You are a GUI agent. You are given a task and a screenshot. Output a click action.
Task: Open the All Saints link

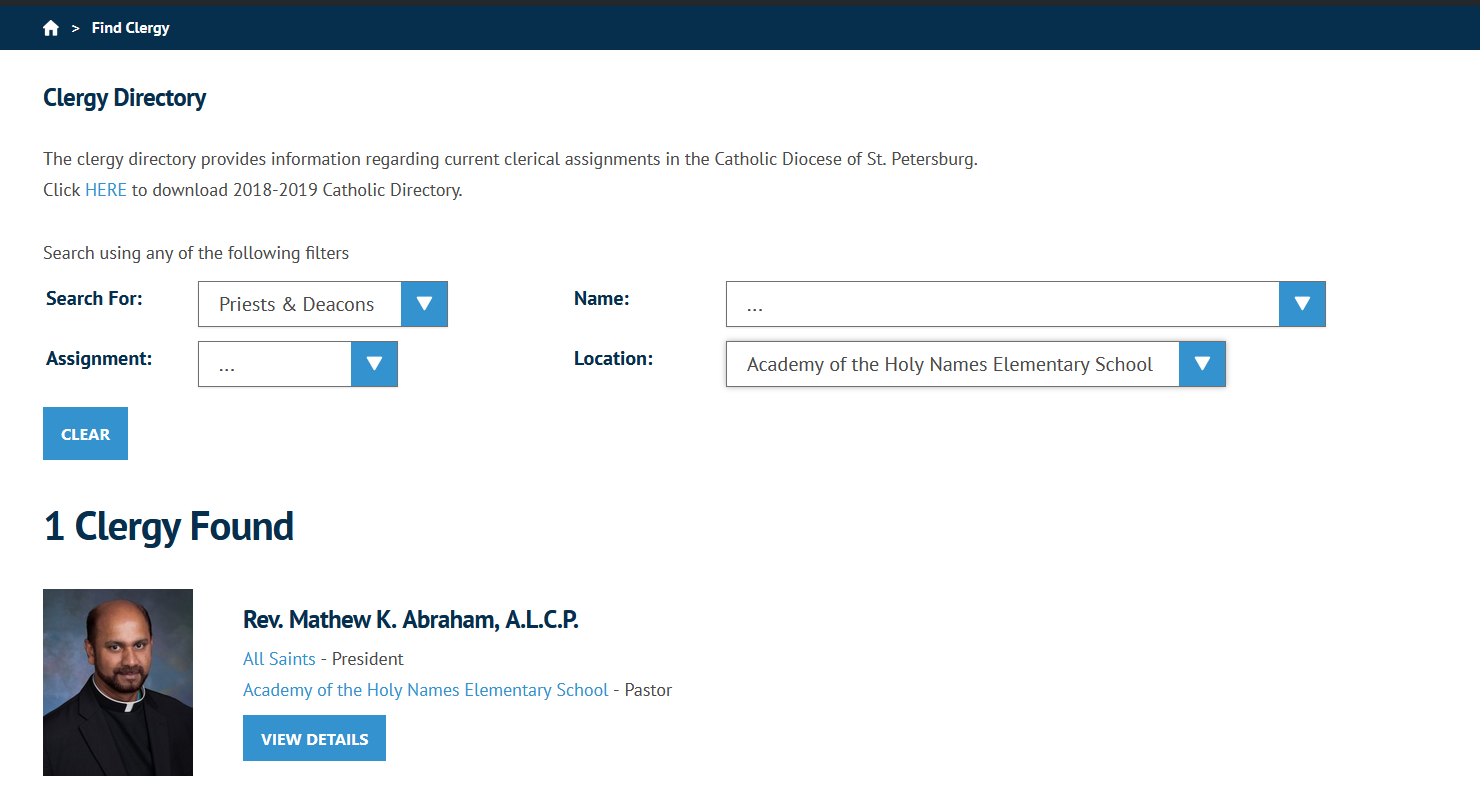(x=279, y=659)
